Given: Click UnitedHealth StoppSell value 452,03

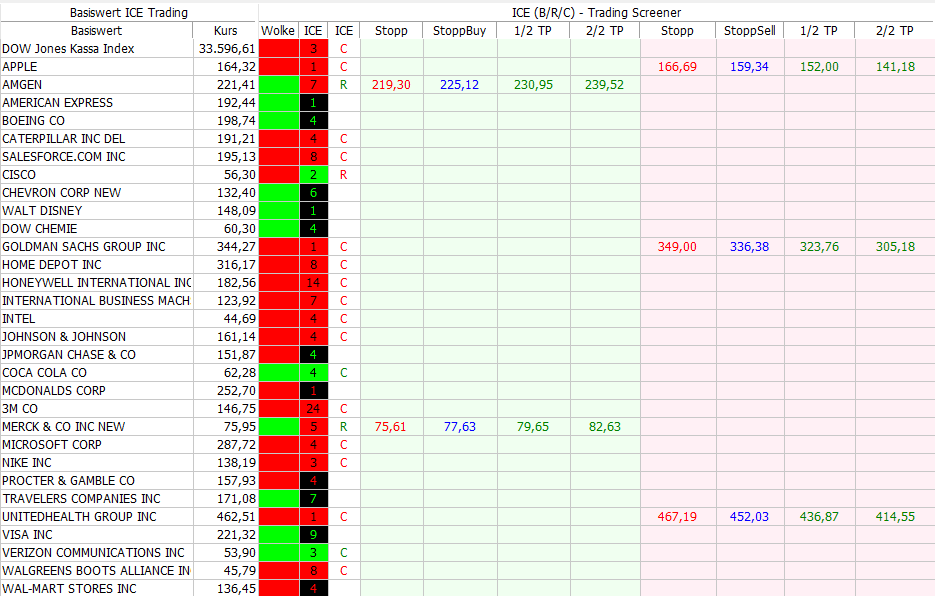Looking at the screenshot, I should 749,517.
